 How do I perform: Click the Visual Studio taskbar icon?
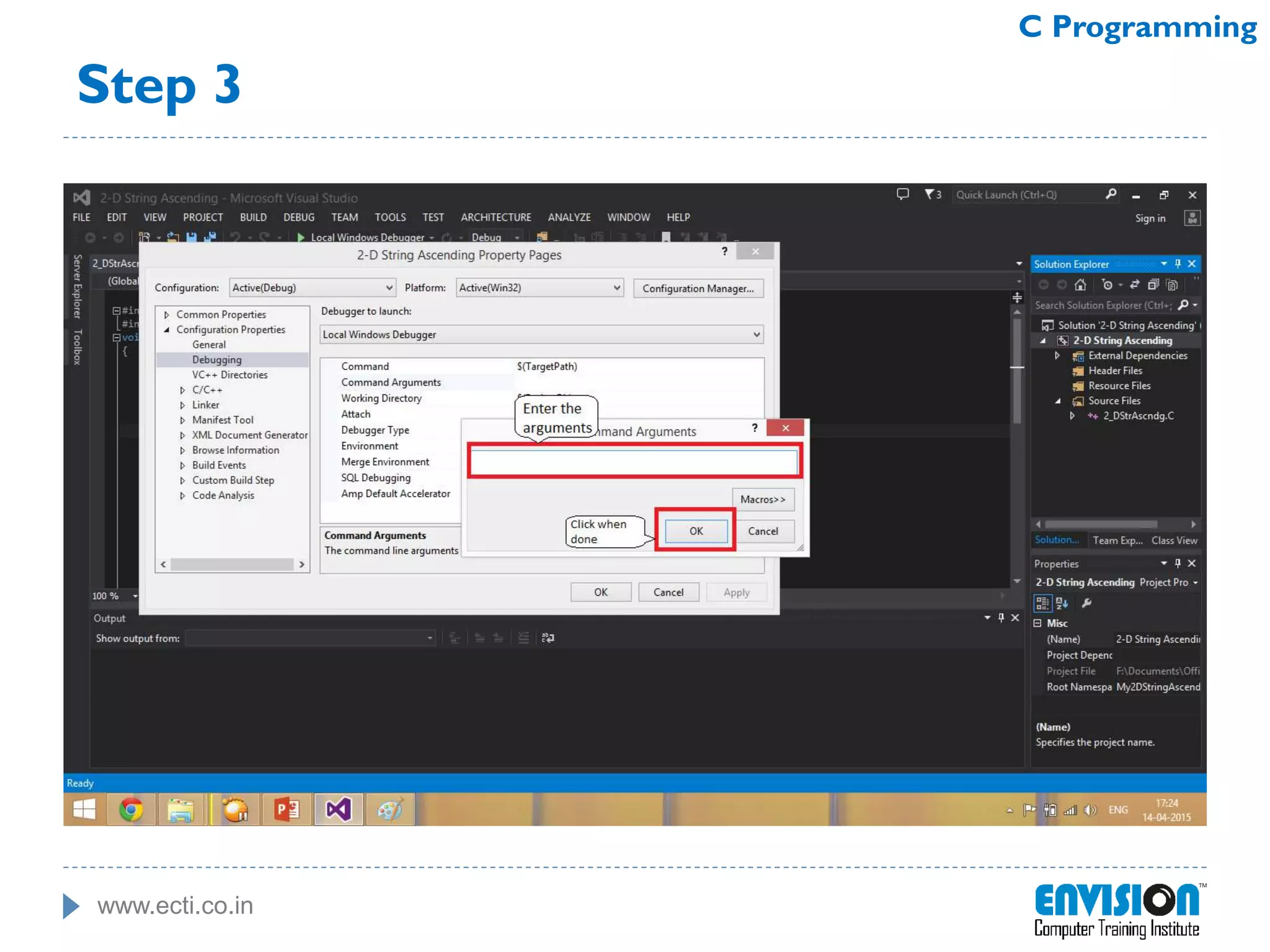tap(338, 809)
